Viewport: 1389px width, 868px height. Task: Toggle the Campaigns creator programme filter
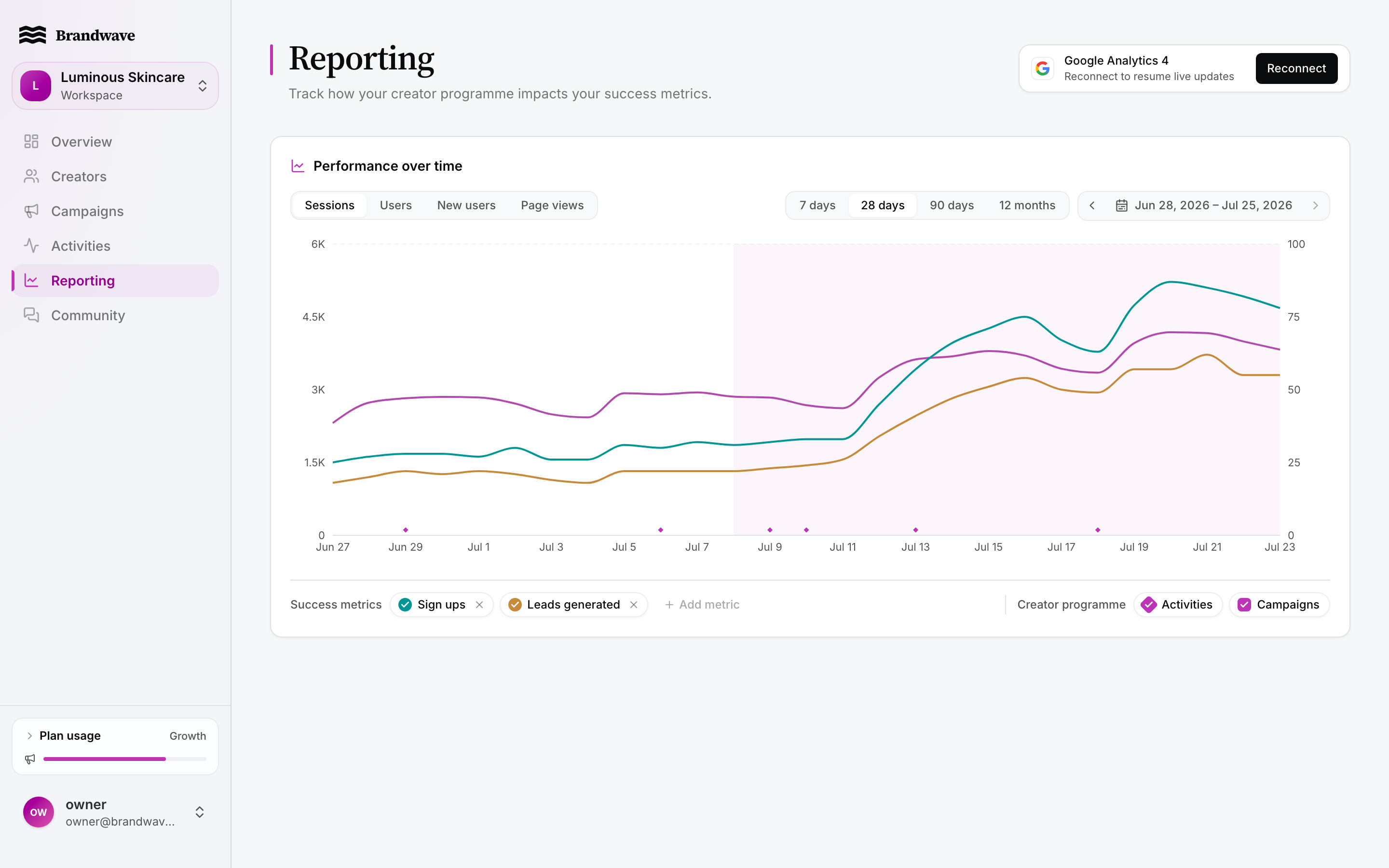tap(1279, 605)
